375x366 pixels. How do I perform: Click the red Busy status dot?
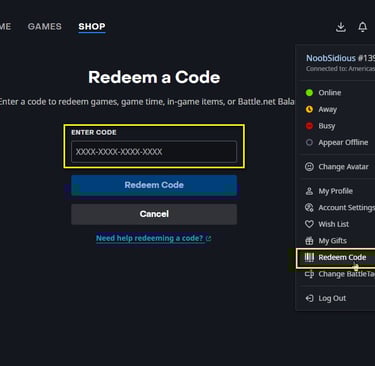click(309, 126)
